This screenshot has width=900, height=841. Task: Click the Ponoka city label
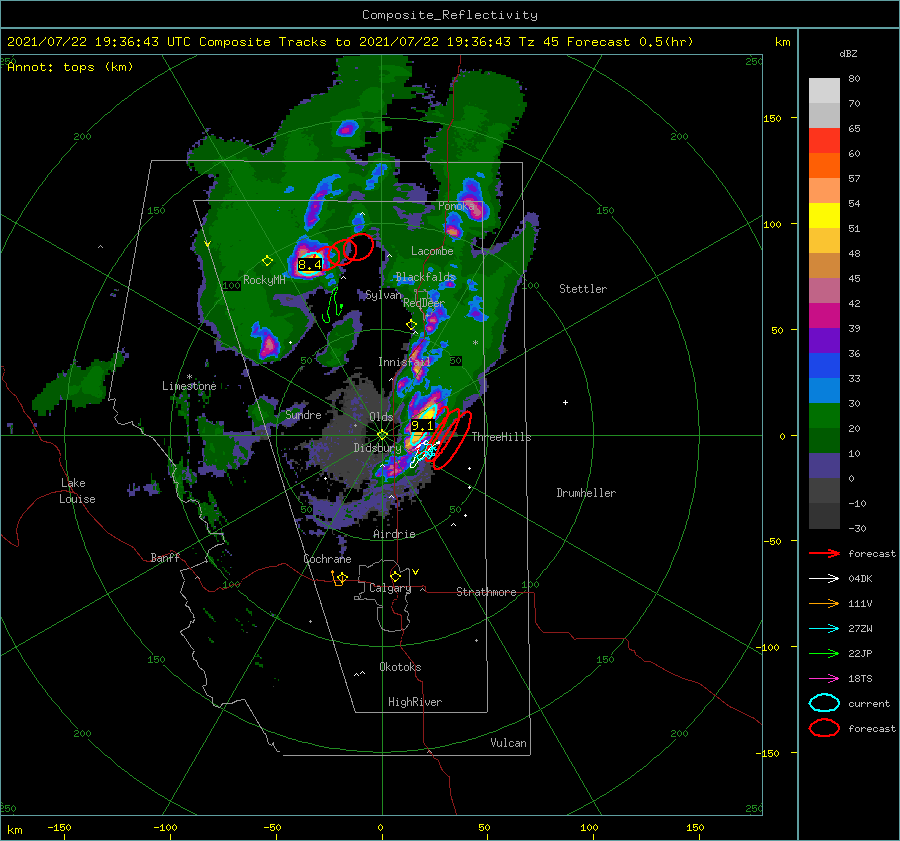pyautogui.click(x=456, y=206)
